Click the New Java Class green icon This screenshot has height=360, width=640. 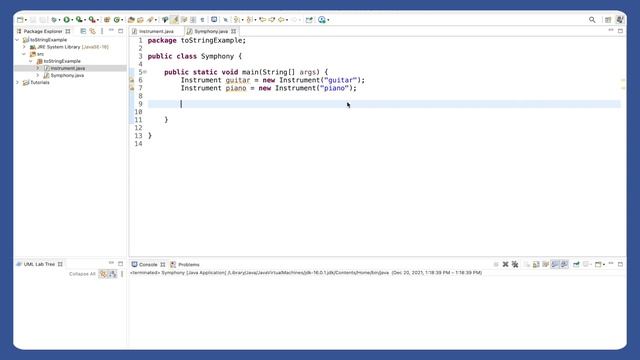click(x=117, y=20)
